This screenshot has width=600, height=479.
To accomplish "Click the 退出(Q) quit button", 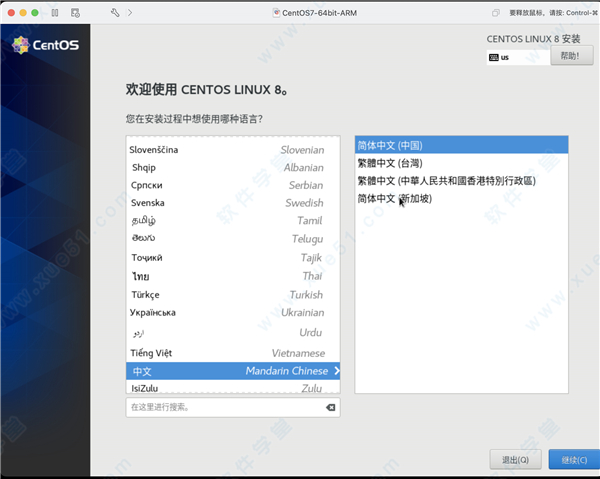I will pyautogui.click(x=515, y=459).
